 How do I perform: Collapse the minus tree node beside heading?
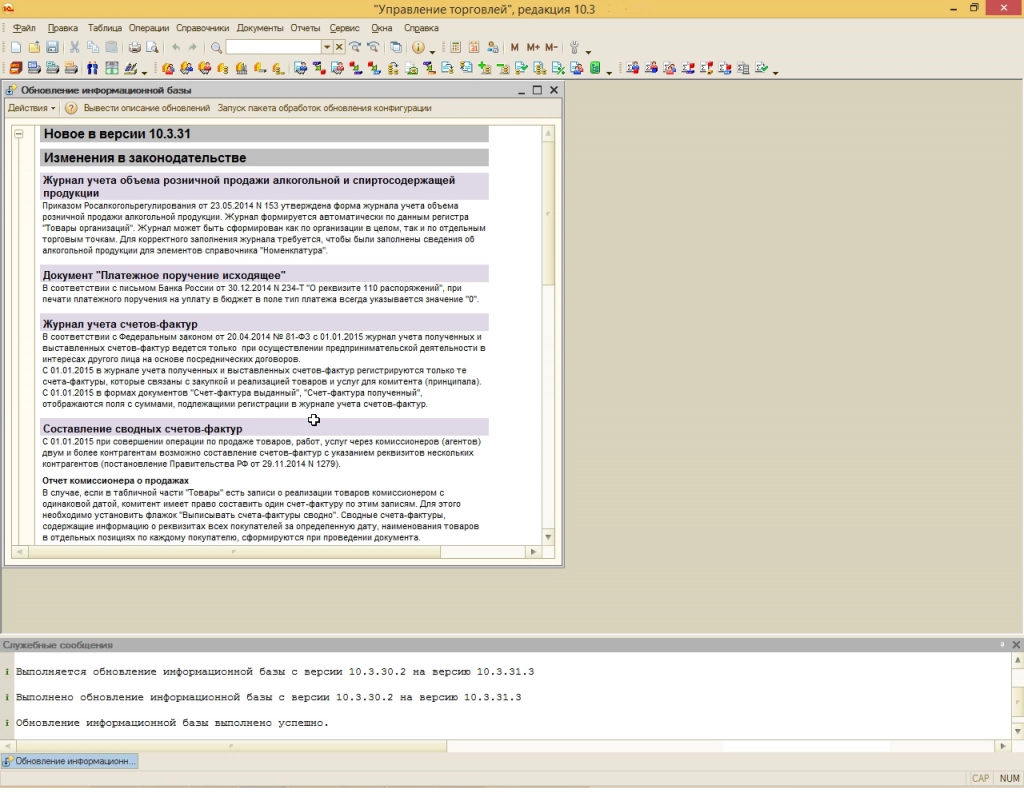click(19, 134)
